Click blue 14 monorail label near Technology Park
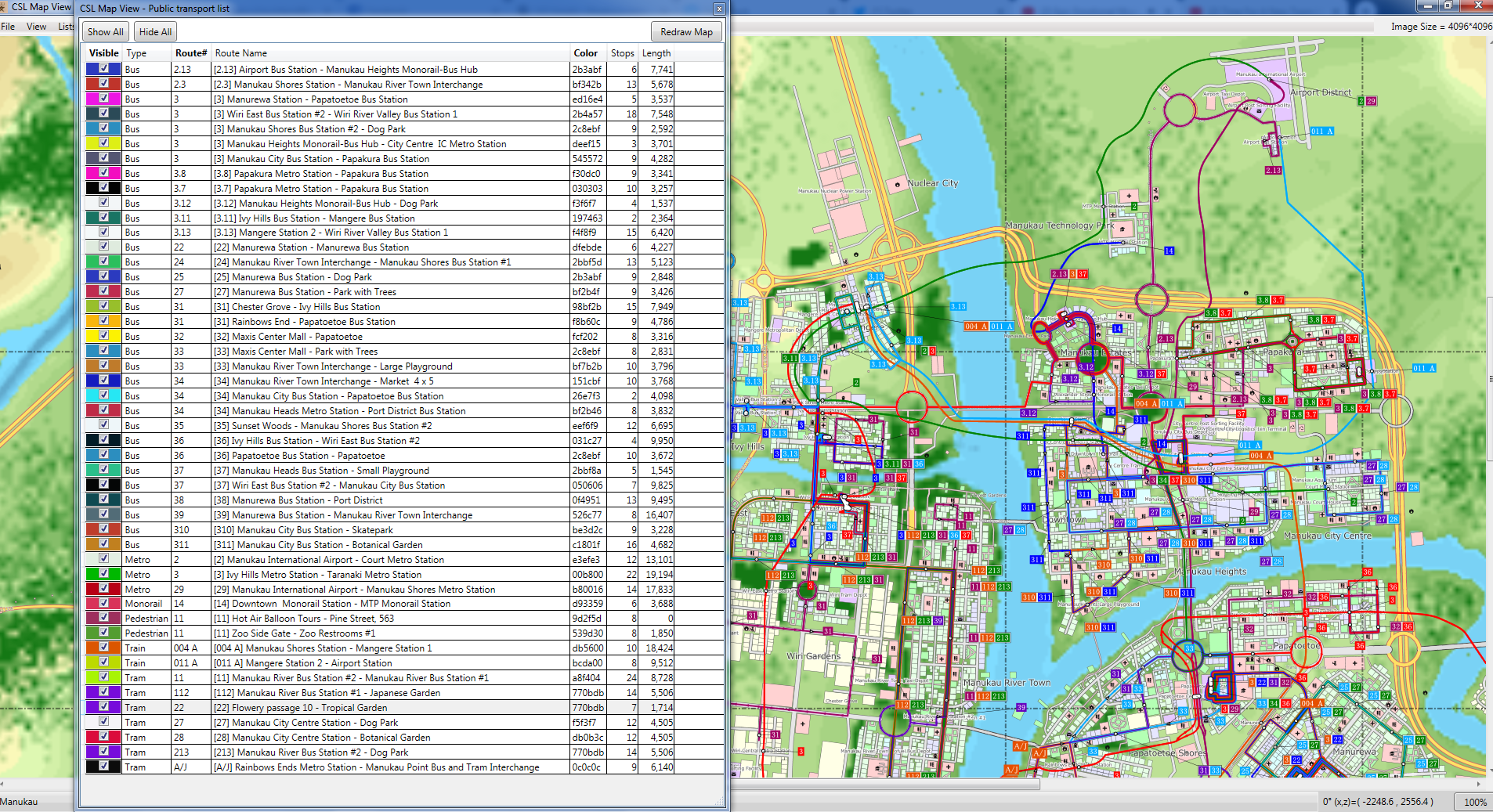The width and height of the screenshot is (1493, 812). (1169, 251)
